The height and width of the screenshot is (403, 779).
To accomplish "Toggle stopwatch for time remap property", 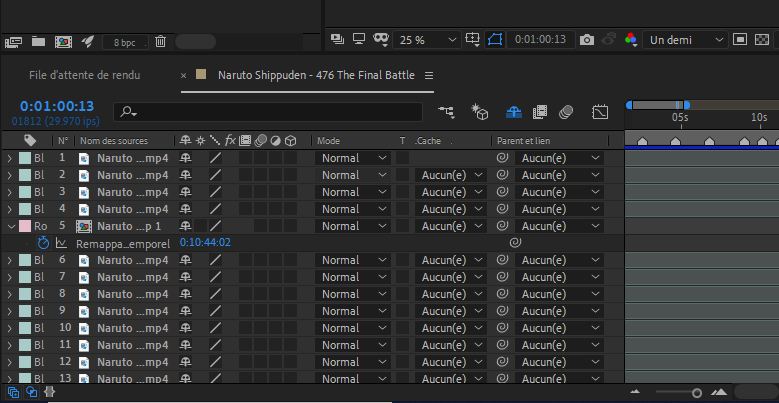I will pos(43,243).
